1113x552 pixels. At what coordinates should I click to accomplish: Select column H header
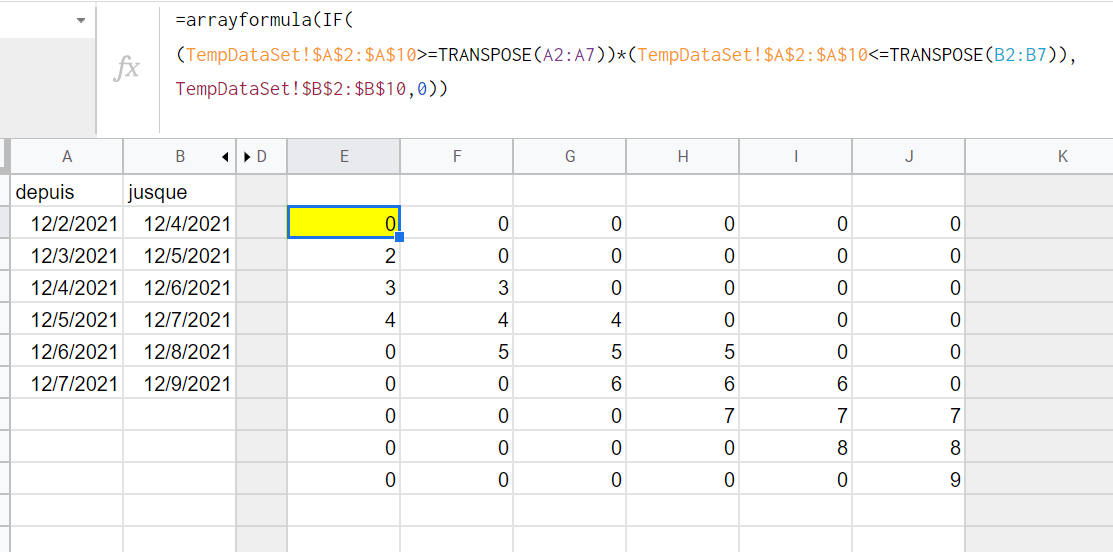(682, 157)
